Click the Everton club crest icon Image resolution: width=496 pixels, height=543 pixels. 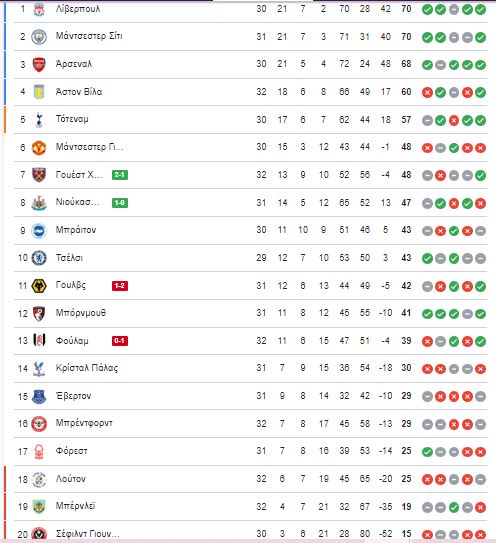[39, 397]
